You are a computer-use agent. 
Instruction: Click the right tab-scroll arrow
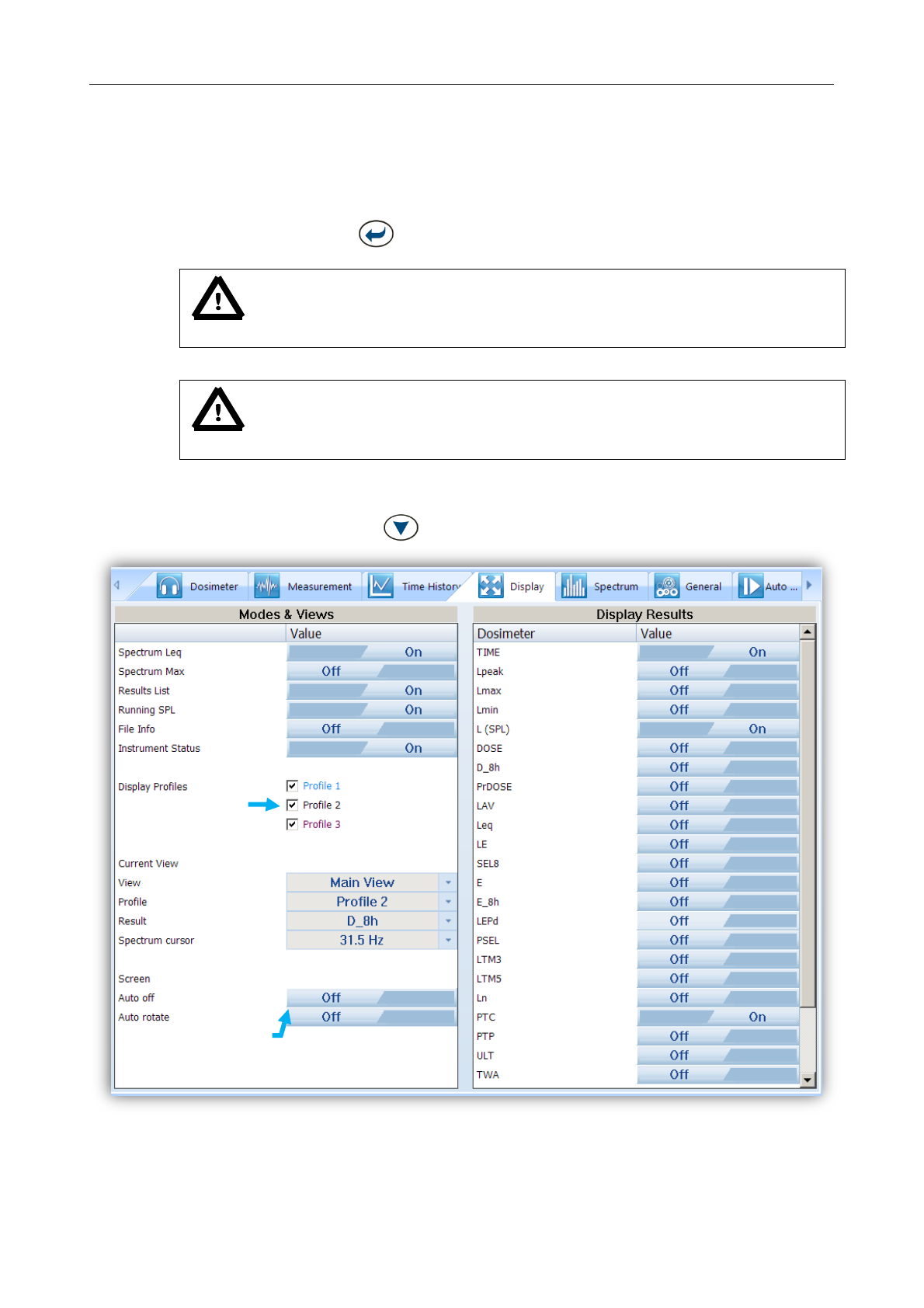[808, 586]
